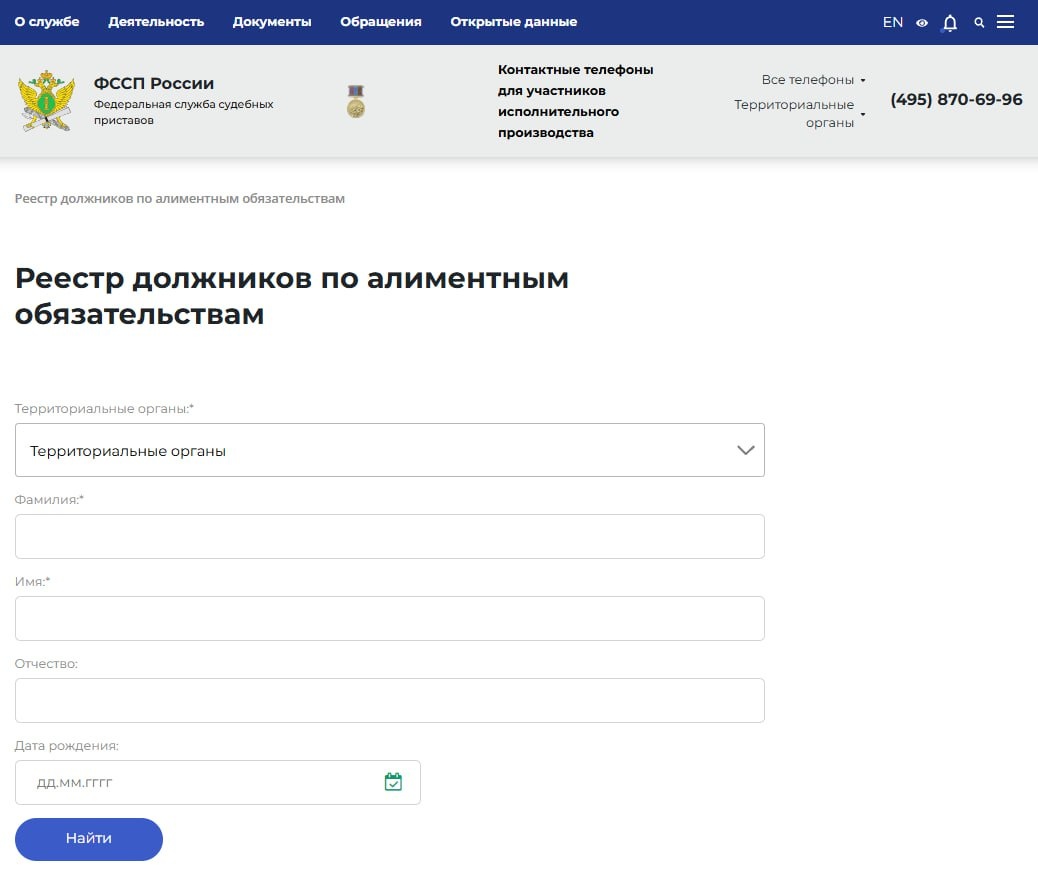Click the Реестр должников breadcrumb
1038x879 pixels.
179,199
